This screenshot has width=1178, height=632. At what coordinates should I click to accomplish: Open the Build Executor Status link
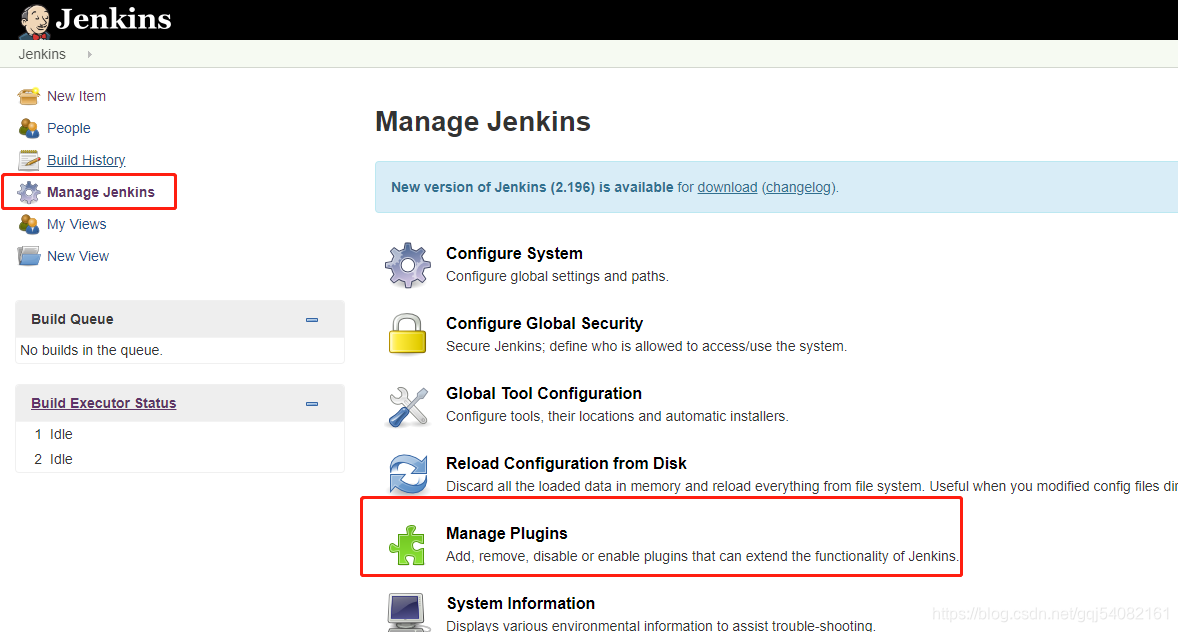[x=104, y=403]
